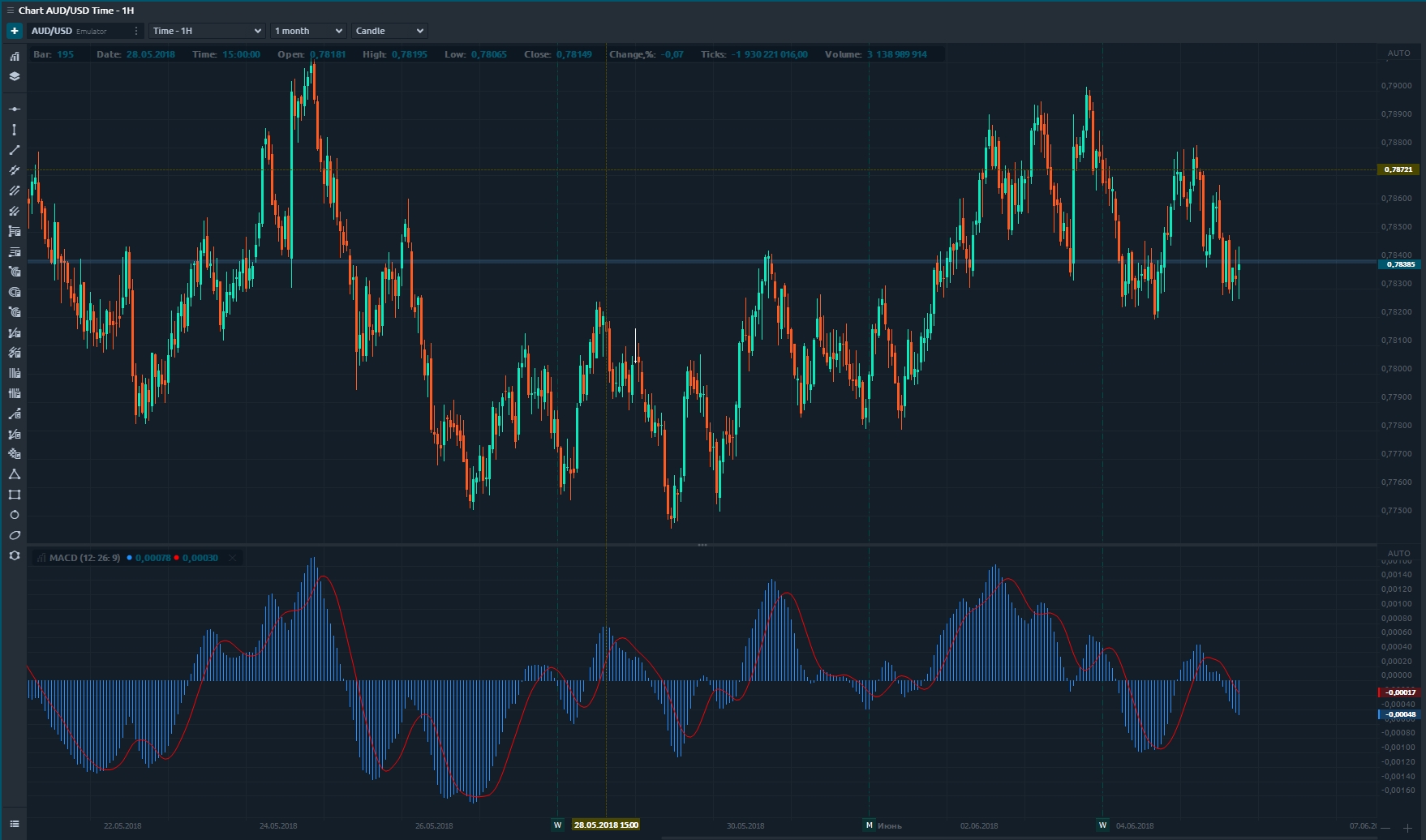Expand the Time - 1H timeframe dropdown

[207, 31]
